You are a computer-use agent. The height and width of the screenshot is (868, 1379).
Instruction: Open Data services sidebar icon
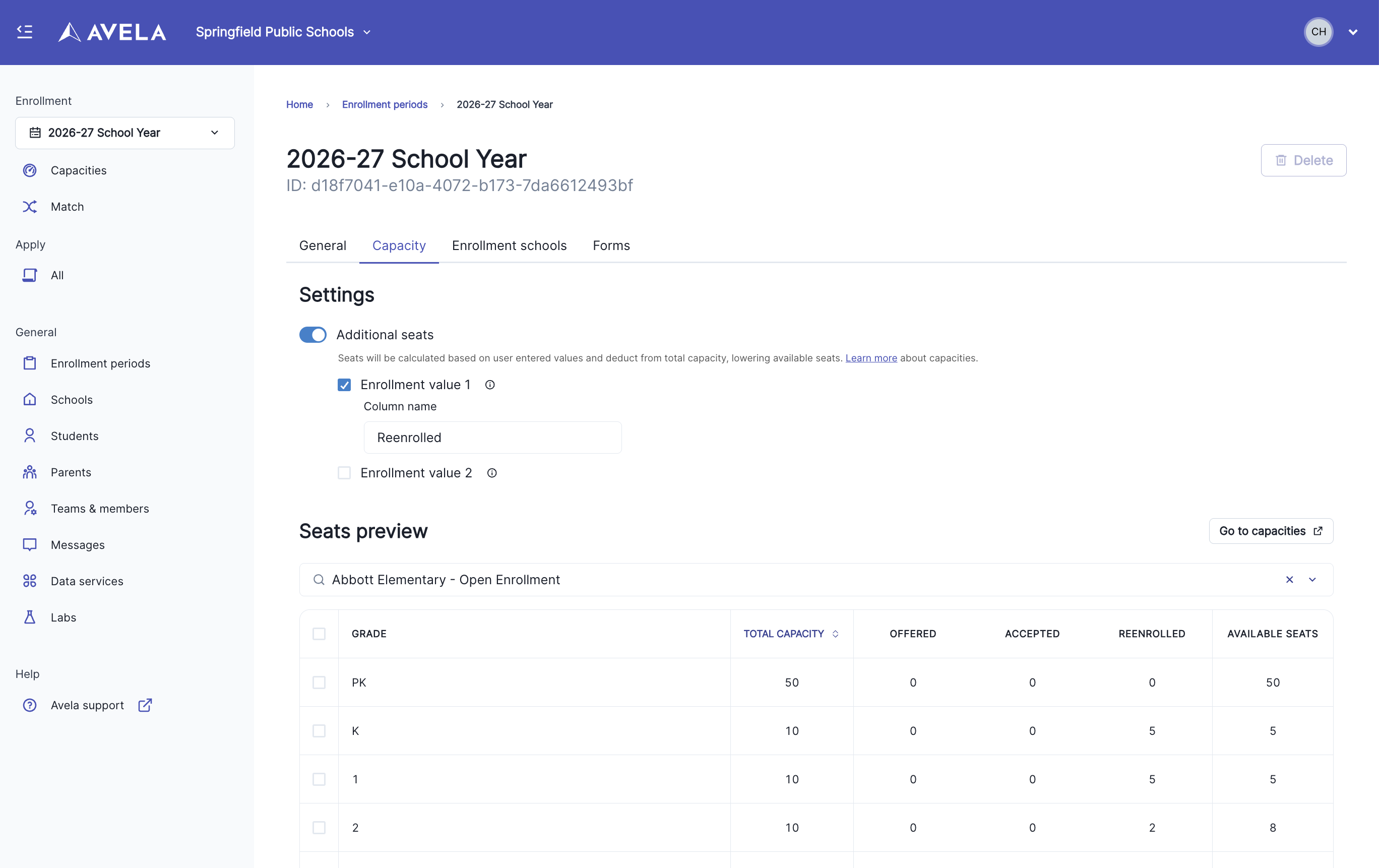tap(30, 581)
